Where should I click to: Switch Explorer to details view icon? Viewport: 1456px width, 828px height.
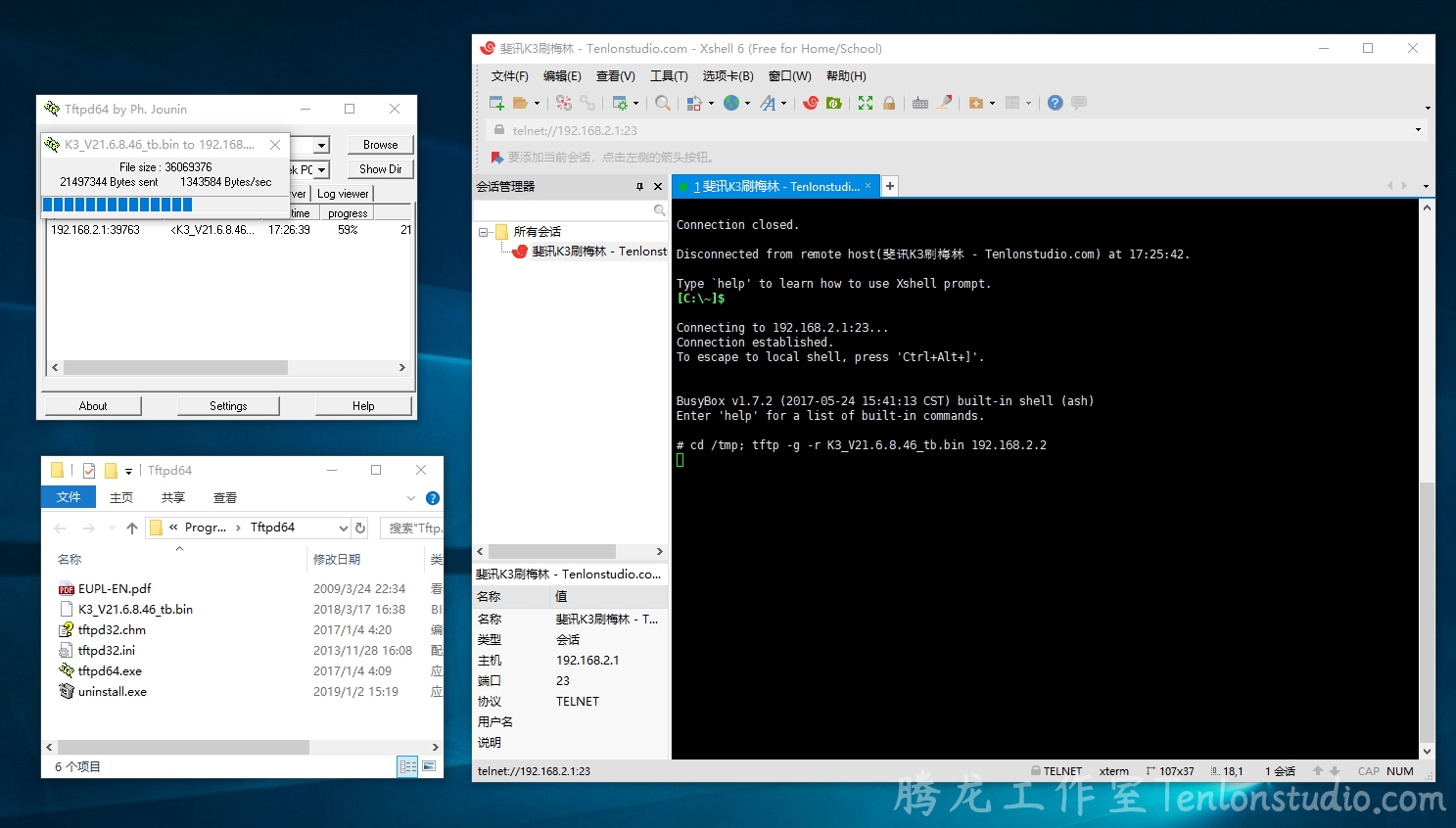(x=408, y=766)
